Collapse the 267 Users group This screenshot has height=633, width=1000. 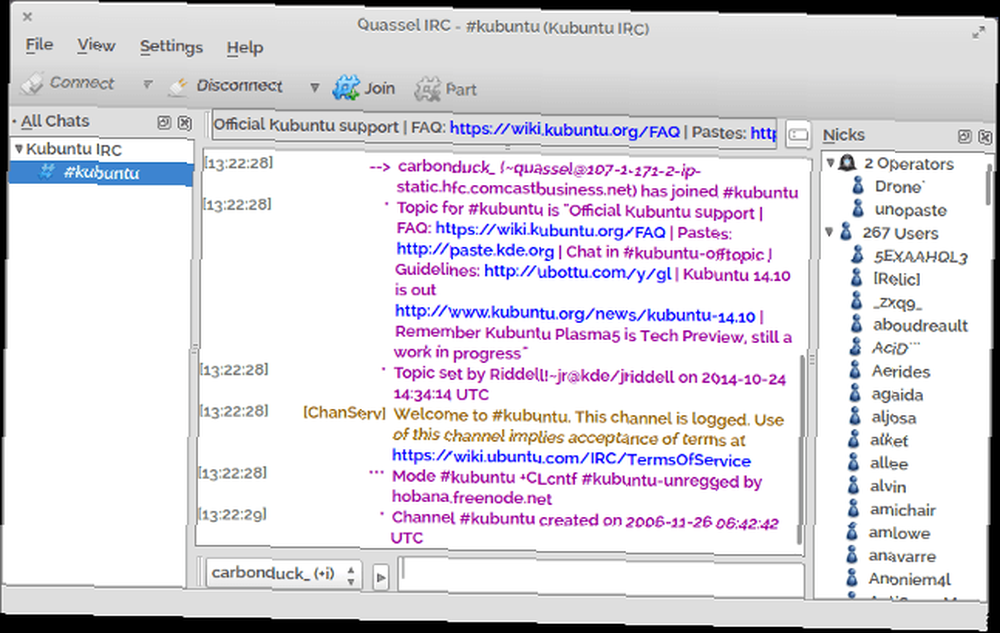pyautogui.click(x=829, y=232)
